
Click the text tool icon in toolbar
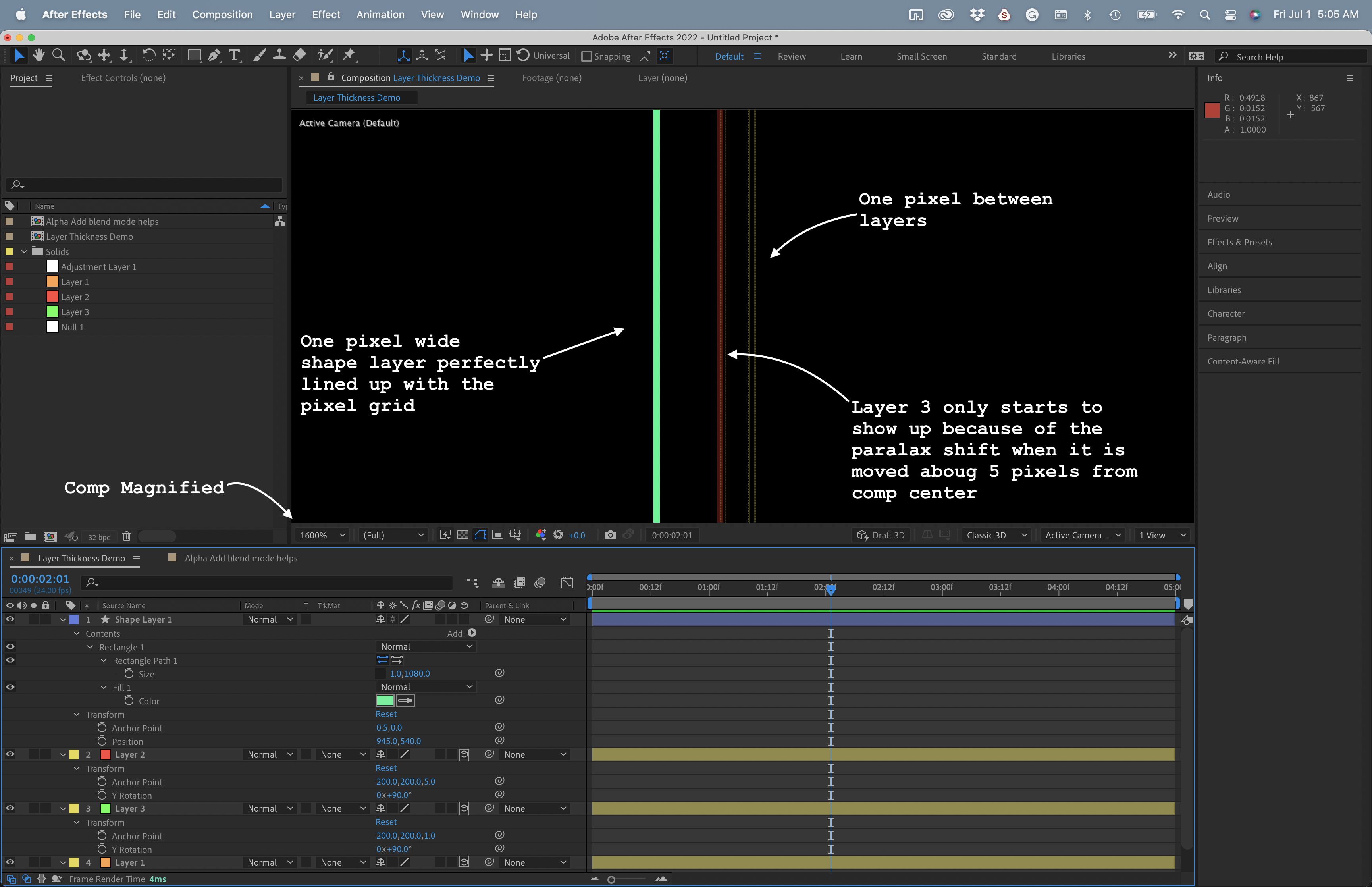pyautogui.click(x=234, y=57)
